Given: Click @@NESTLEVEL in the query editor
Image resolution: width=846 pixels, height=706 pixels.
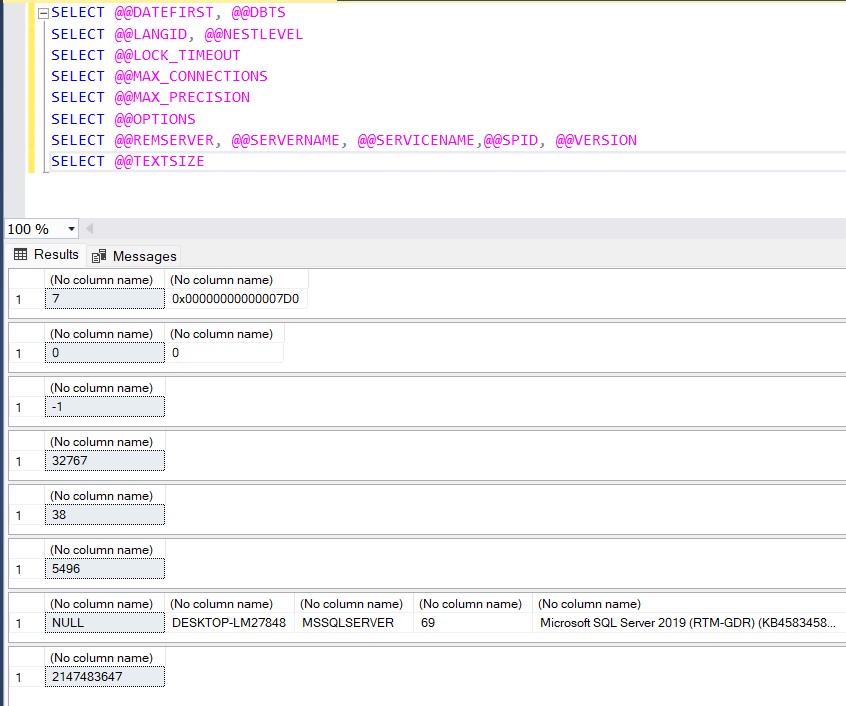Looking at the screenshot, I should tap(254, 34).
